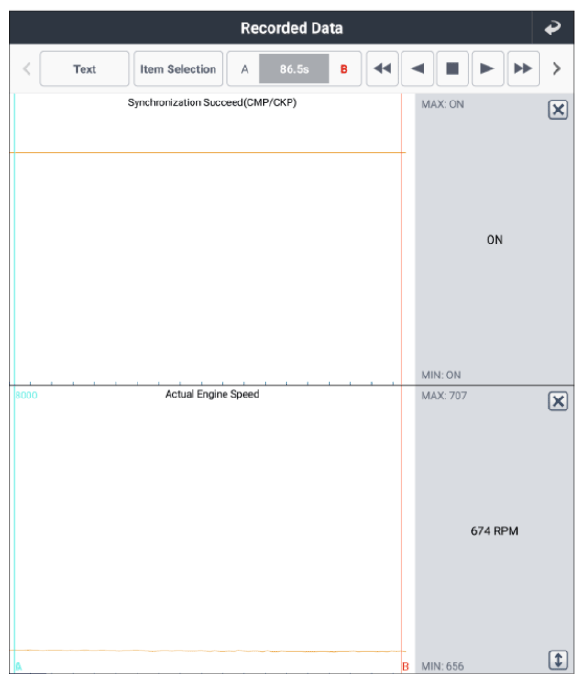Click the 8000 axis scale label
The height and width of the screenshot is (683, 584).
[27, 395]
